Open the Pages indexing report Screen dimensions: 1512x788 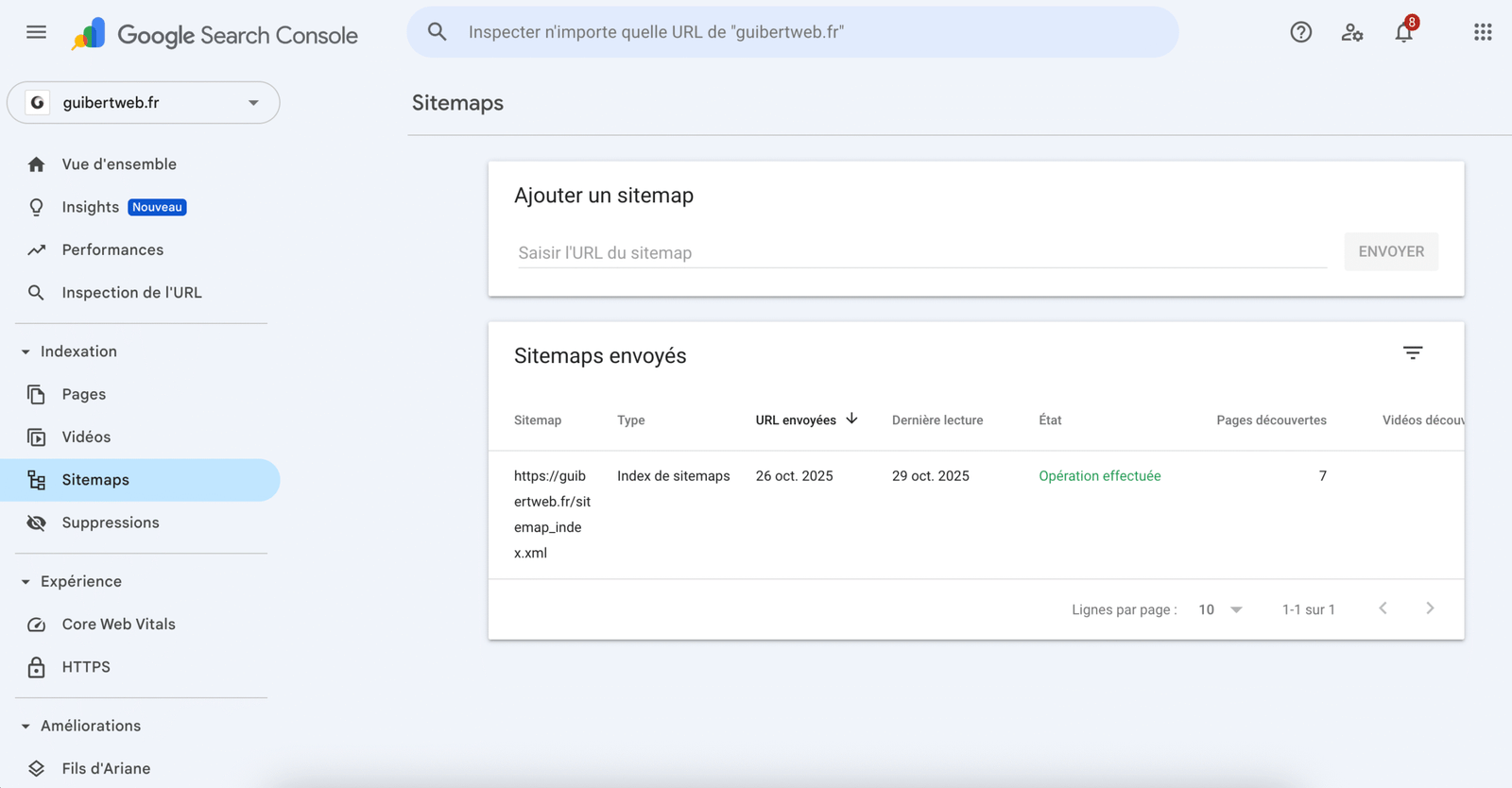click(140, 395)
